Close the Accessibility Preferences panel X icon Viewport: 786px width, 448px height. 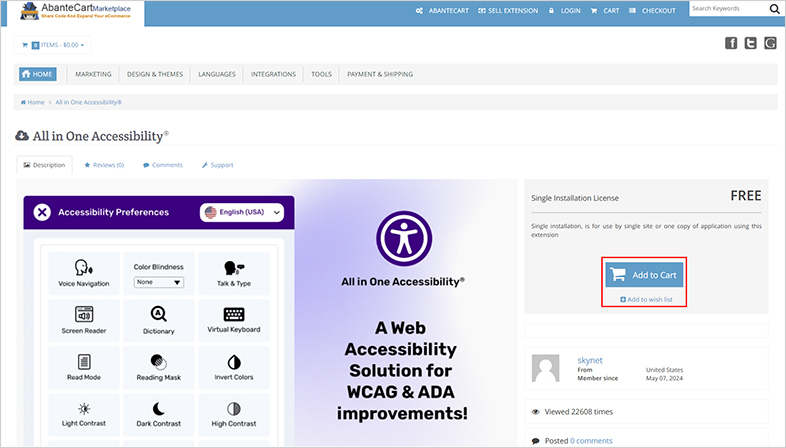42,212
